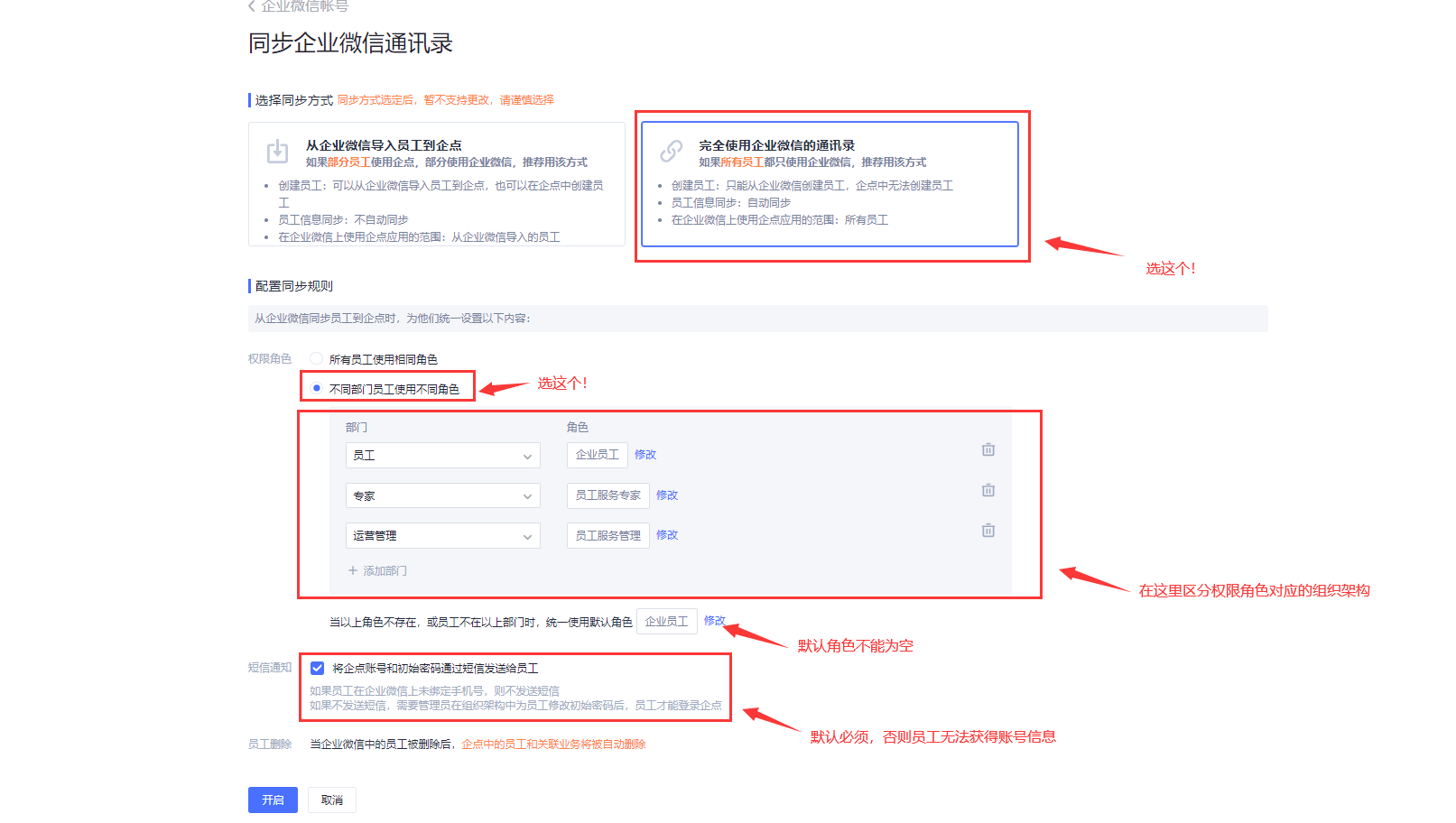Click the 员工服务专家 role tag
Screen dimensions: 1456x823
[x=608, y=495]
